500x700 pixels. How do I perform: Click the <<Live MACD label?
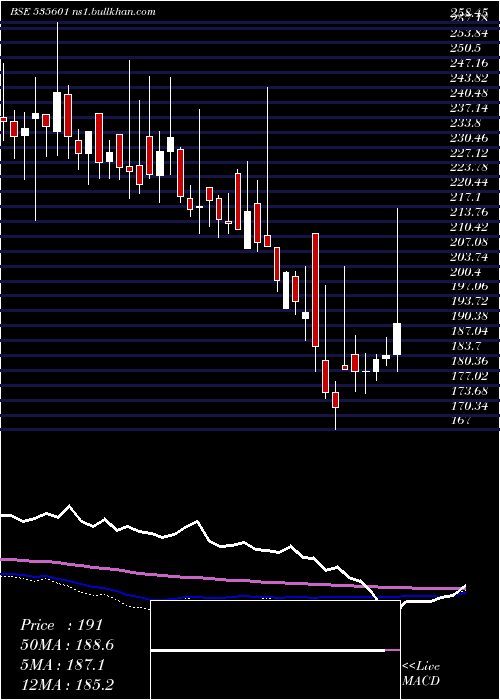[x=421, y=673]
